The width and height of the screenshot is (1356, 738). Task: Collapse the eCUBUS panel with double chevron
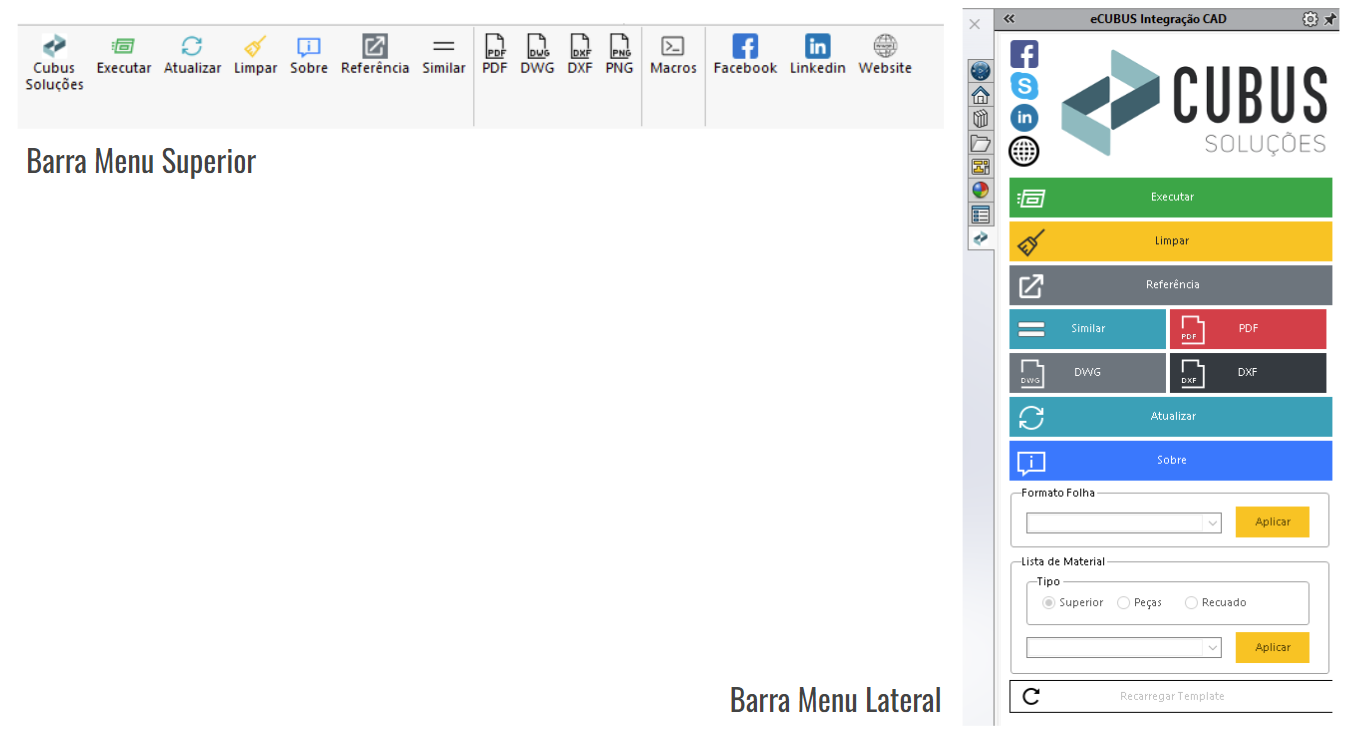(x=1009, y=19)
